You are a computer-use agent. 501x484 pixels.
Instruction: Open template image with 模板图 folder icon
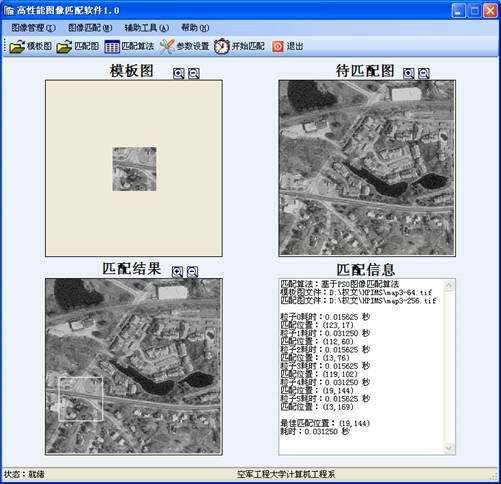click(x=17, y=47)
